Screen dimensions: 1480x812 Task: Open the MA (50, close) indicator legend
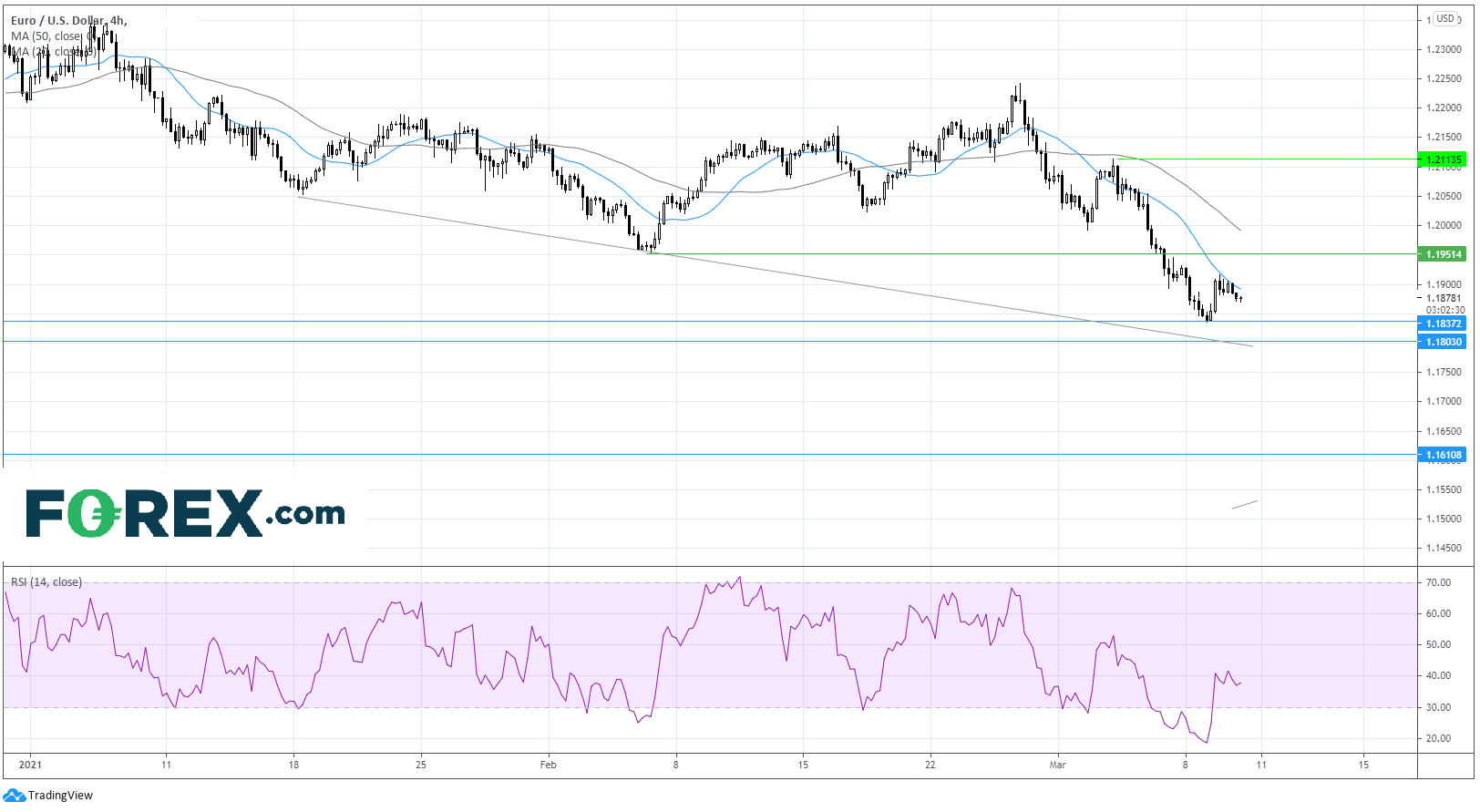tap(46, 36)
